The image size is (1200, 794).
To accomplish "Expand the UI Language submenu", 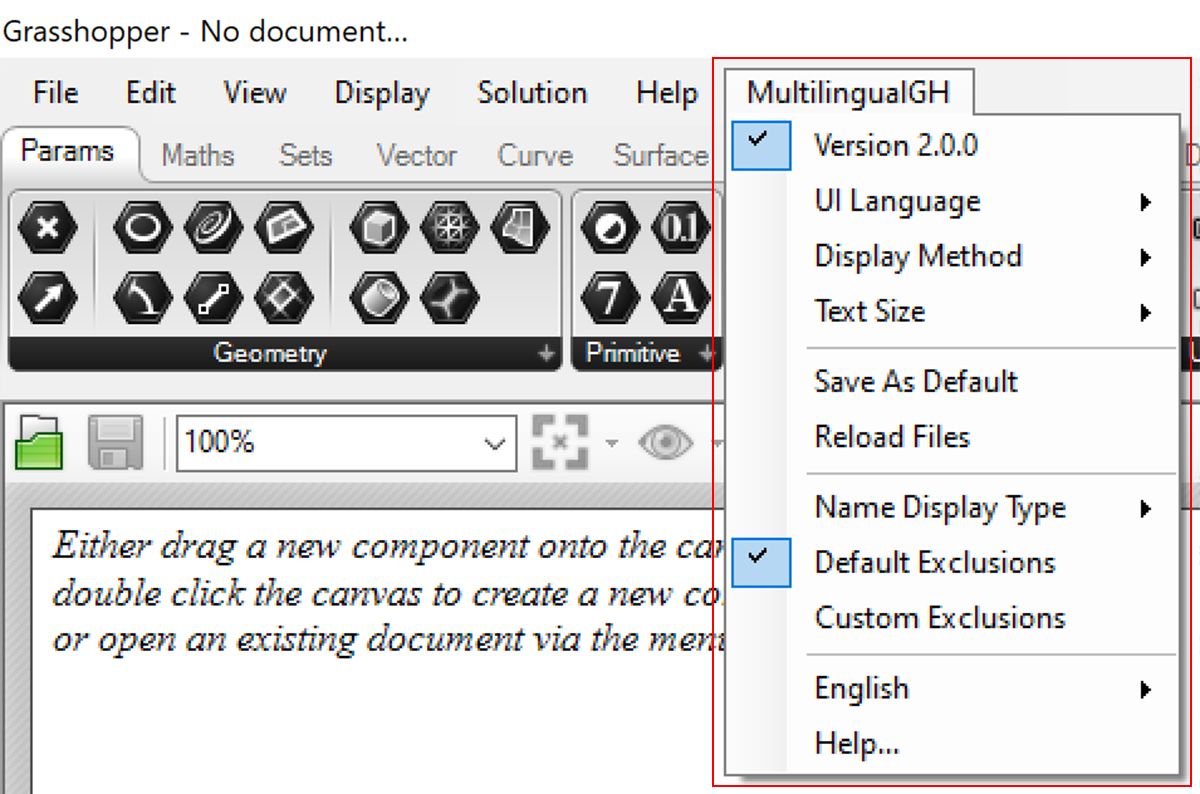I will (x=953, y=202).
